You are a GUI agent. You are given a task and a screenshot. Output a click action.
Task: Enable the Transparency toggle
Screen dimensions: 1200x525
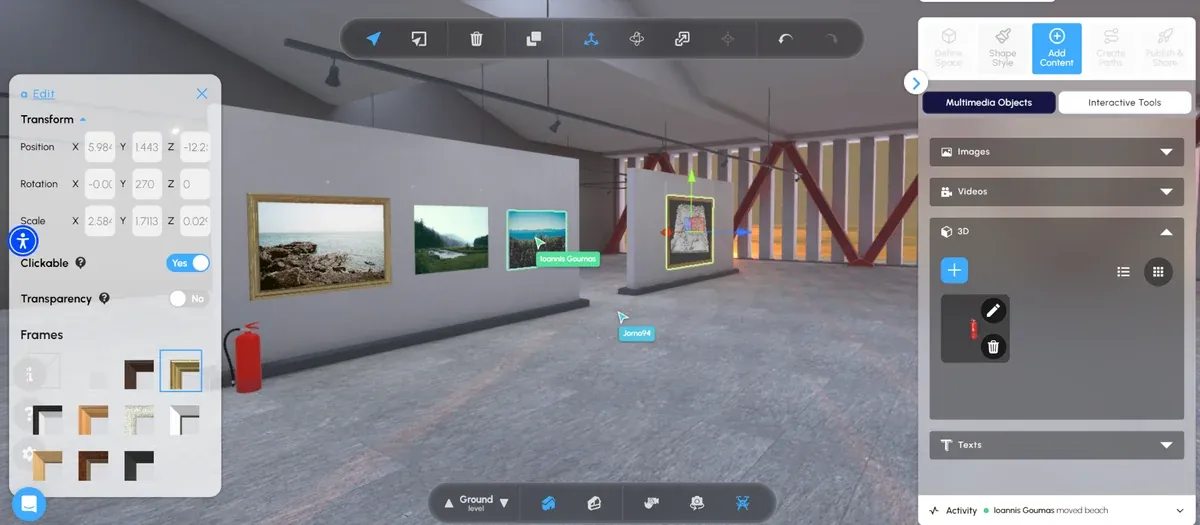point(188,298)
